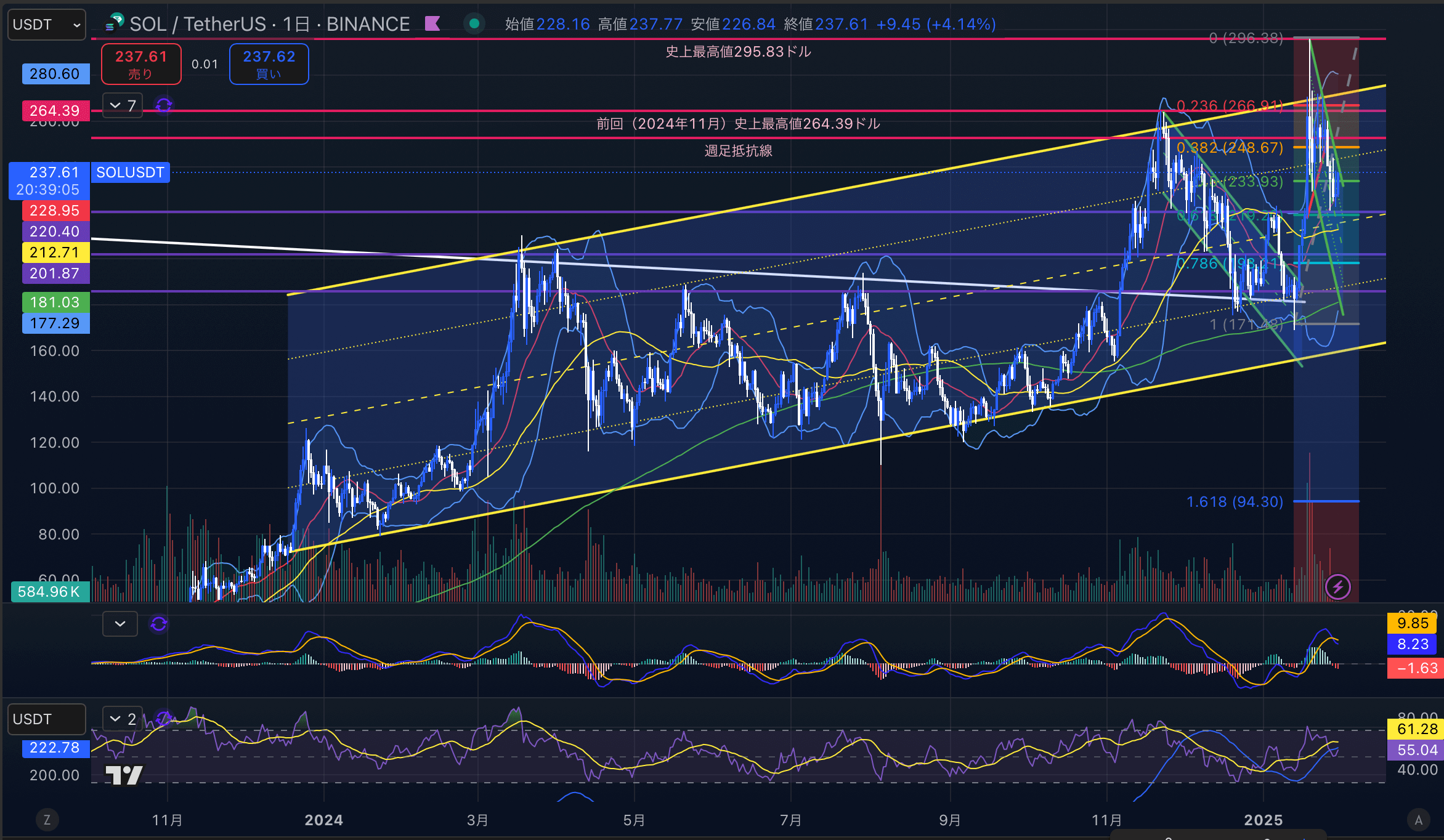The image size is (1444, 840).
Task: Click the 始値228.16 open value in header
Action: 547,24
